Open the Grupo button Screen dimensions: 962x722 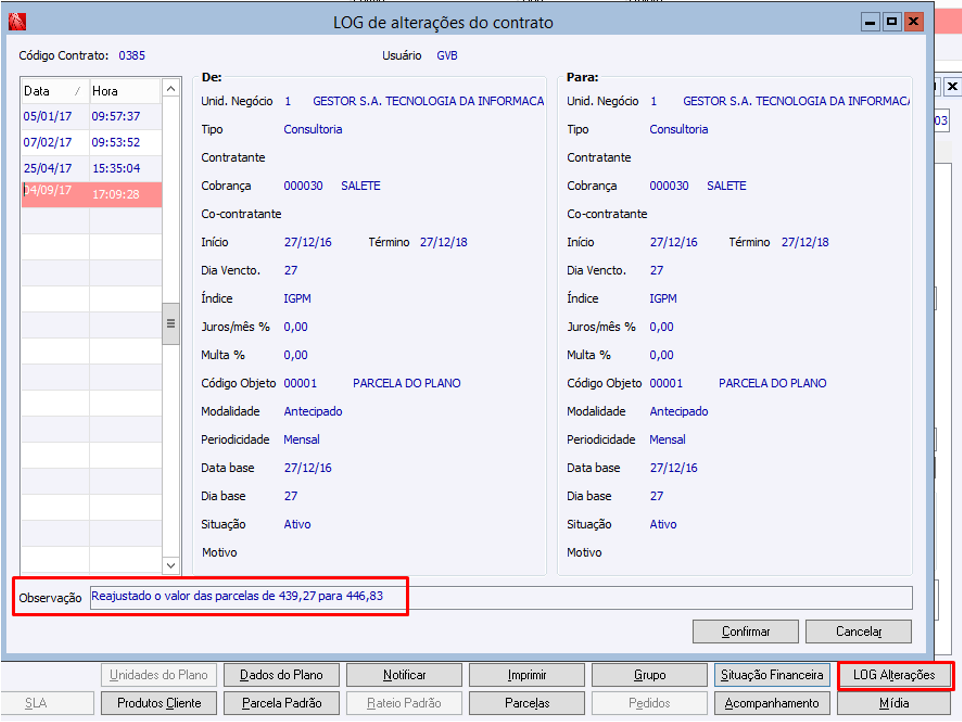(650, 675)
